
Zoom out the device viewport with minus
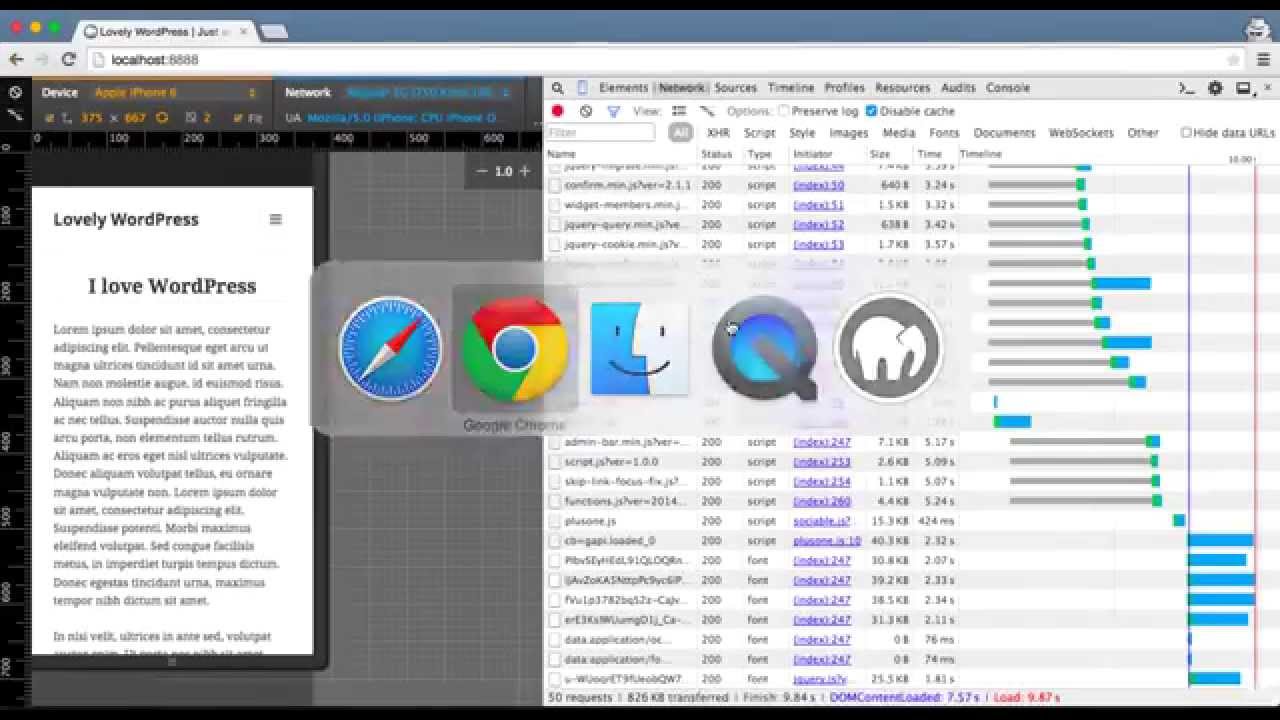pos(482,171)
